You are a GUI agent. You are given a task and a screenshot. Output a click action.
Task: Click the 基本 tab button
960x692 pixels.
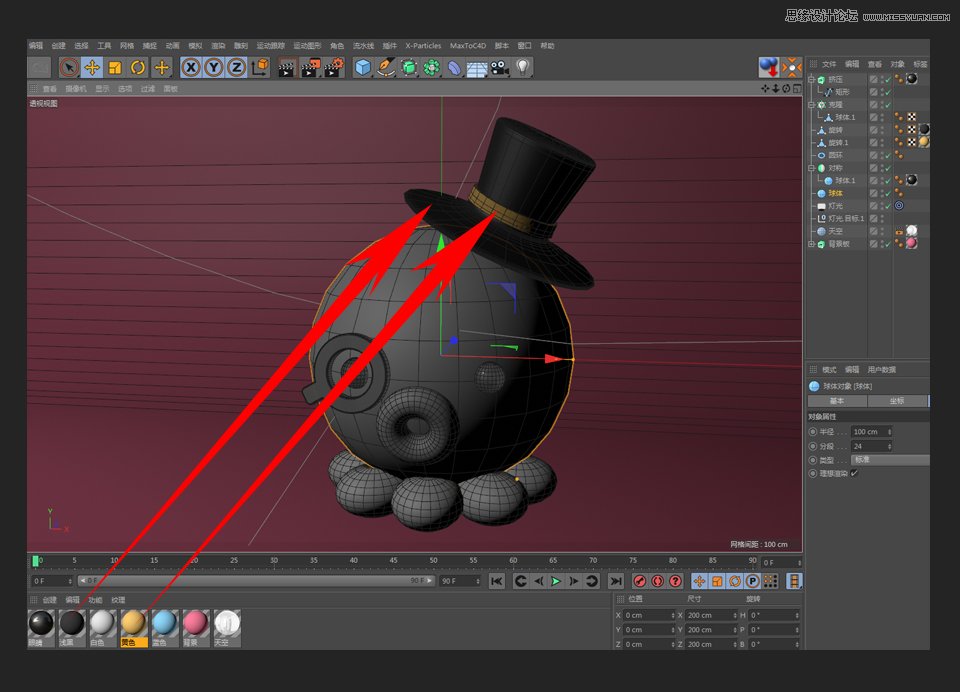[836, 401]
